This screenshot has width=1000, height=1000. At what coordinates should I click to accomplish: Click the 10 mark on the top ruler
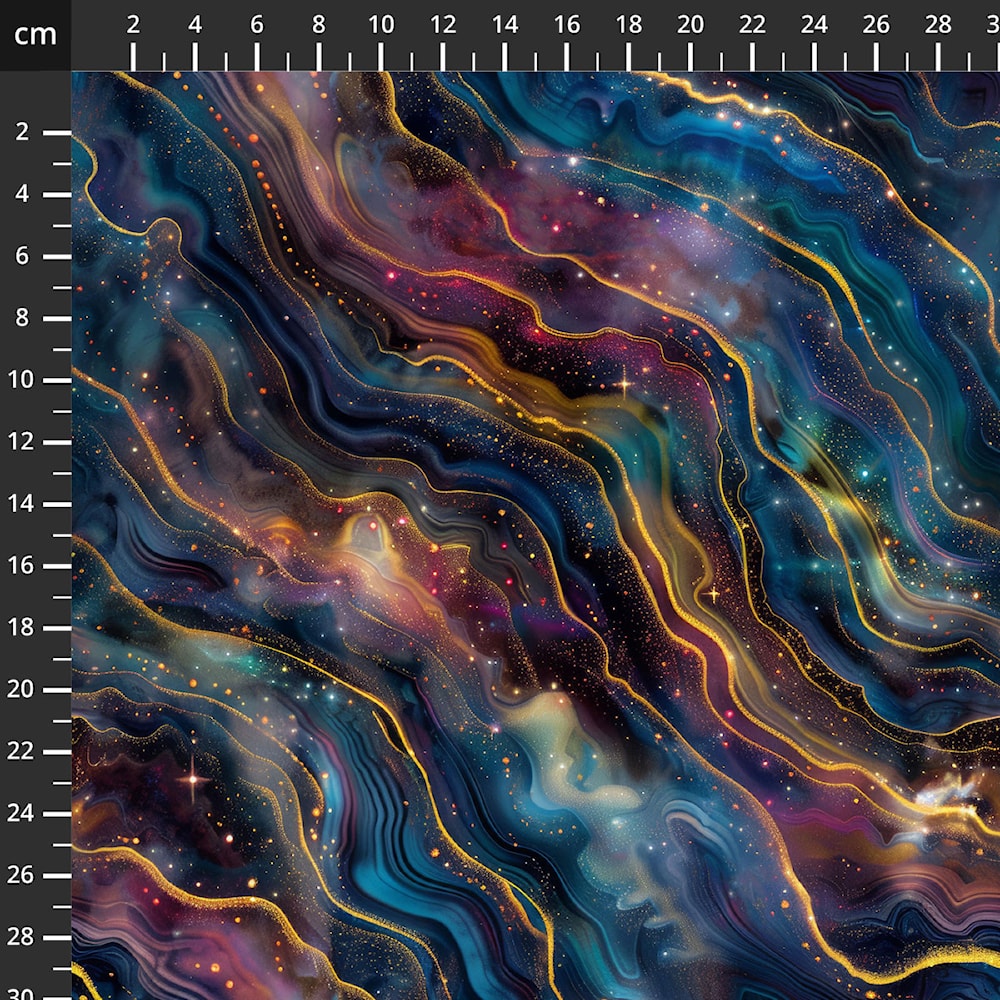tap(381, 26)
